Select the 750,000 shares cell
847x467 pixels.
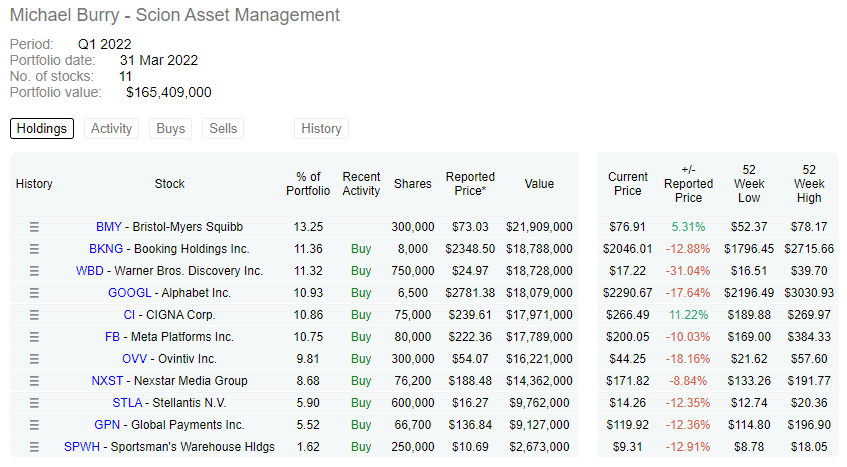(413, 271)
